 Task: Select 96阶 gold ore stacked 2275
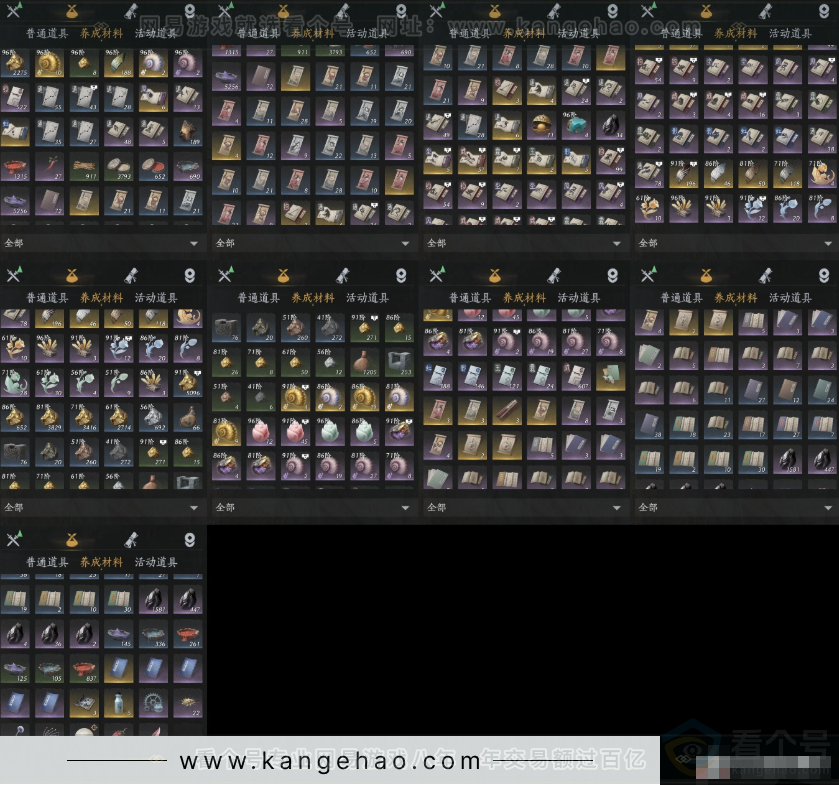[x=16, y=62]
